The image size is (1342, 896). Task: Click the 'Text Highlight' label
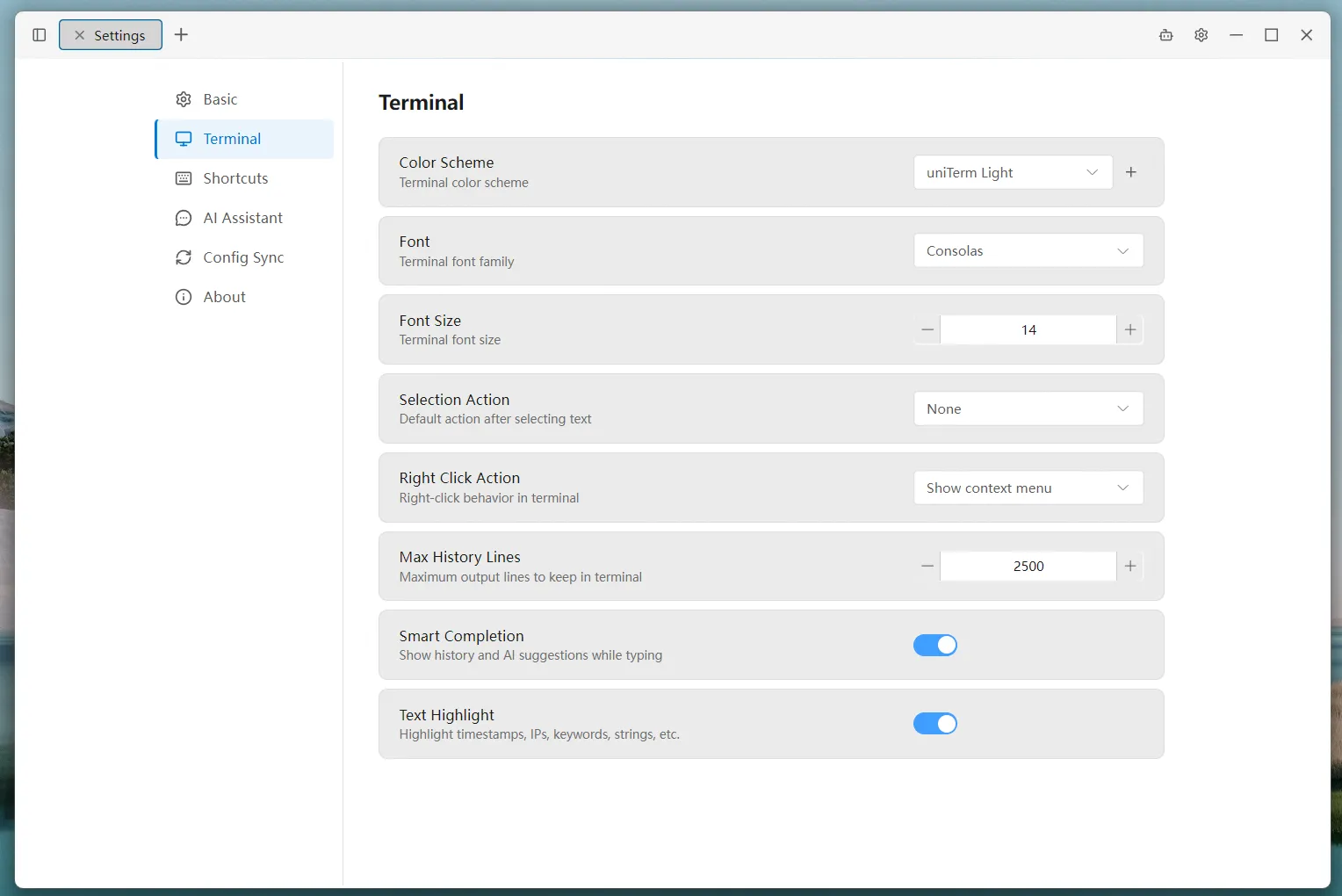(x=446, y=715)
